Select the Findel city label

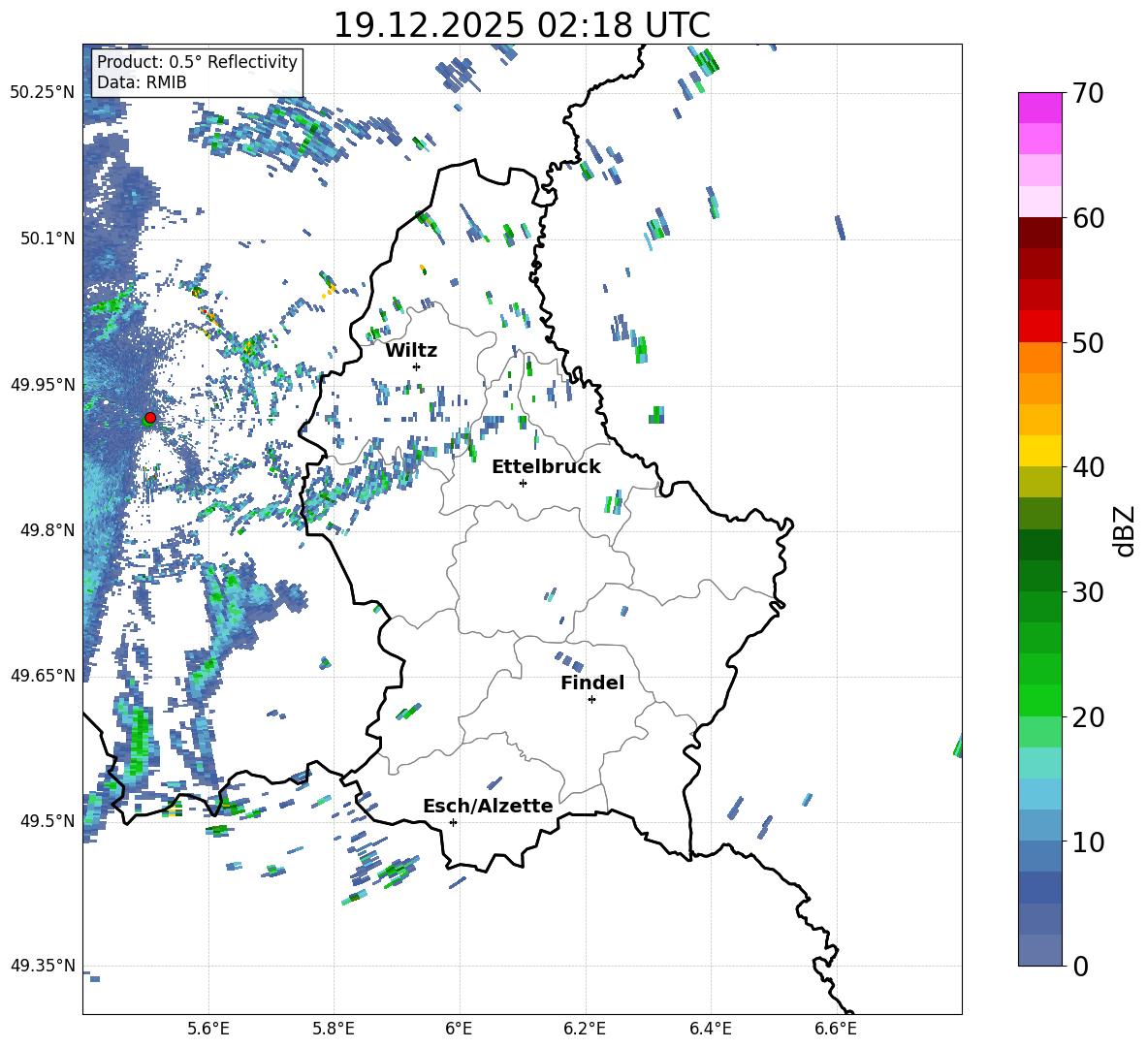(591, 683)
